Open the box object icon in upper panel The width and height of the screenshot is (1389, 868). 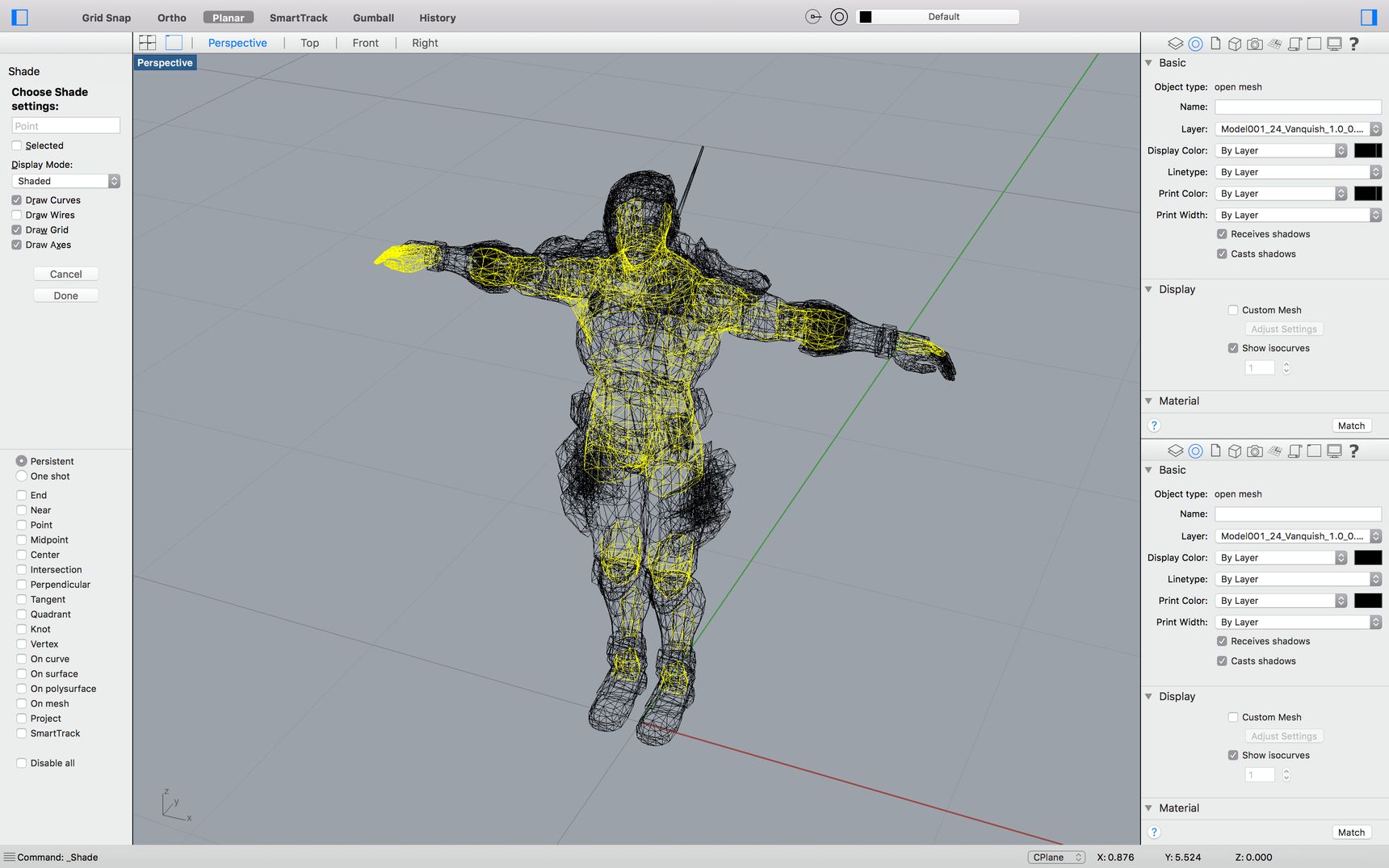(x=1235, y=44)
